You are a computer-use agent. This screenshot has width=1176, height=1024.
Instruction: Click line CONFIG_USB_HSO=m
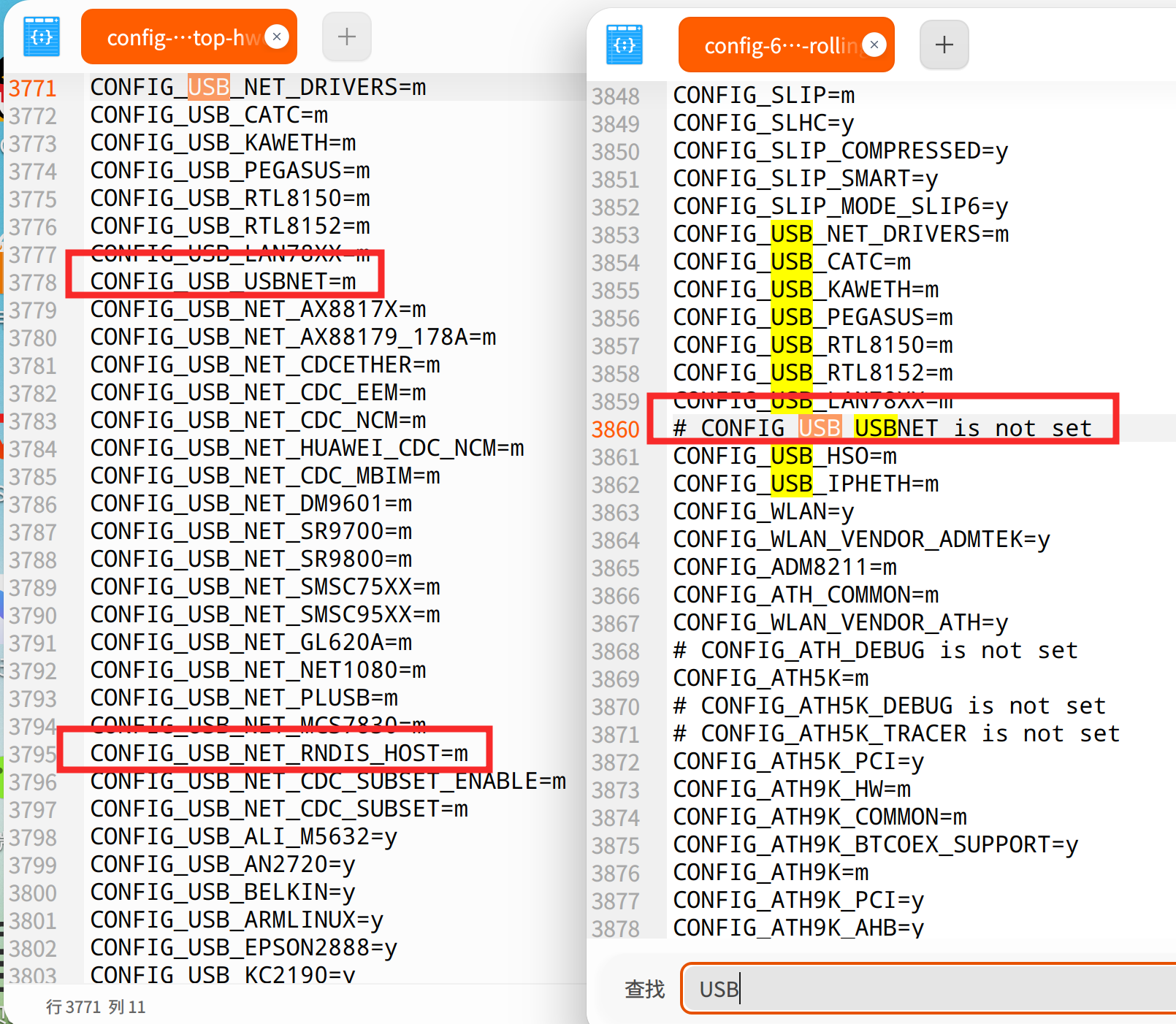click(x=784, y=456)
